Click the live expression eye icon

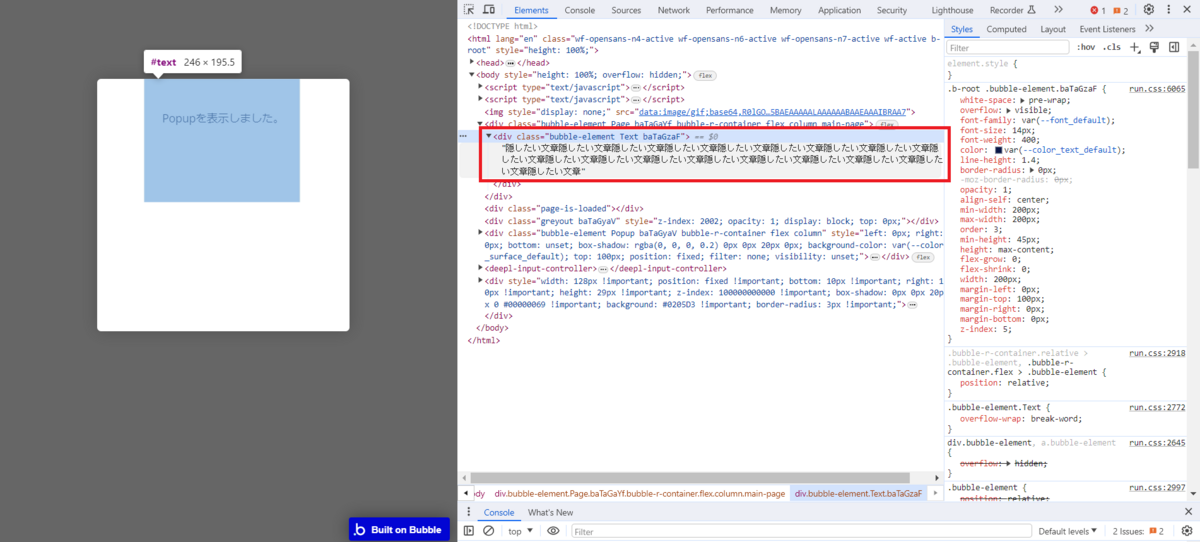(x=553, y=531)
